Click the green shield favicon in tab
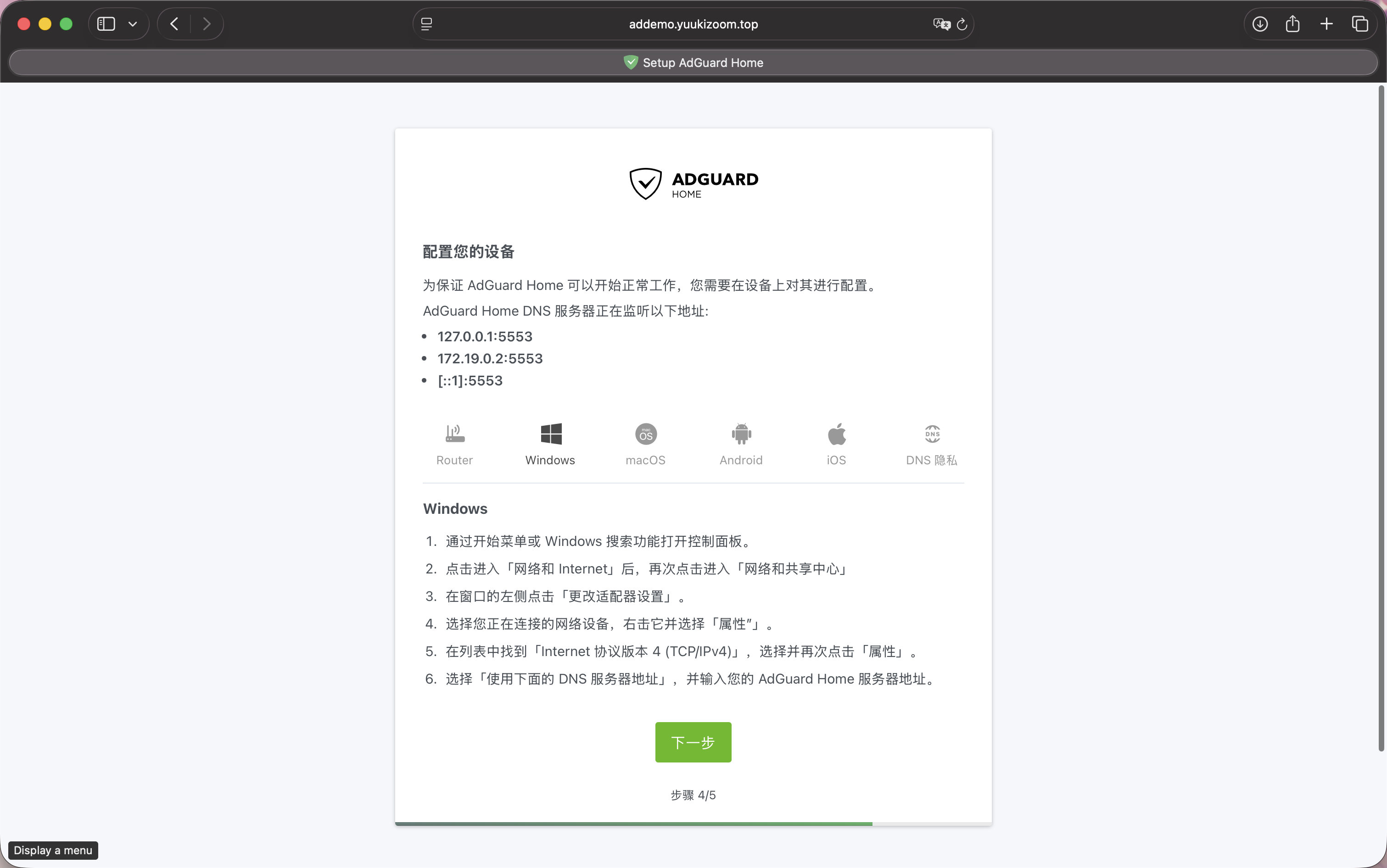This screenshot has height=868, width=1387. [x=631, y=62]
